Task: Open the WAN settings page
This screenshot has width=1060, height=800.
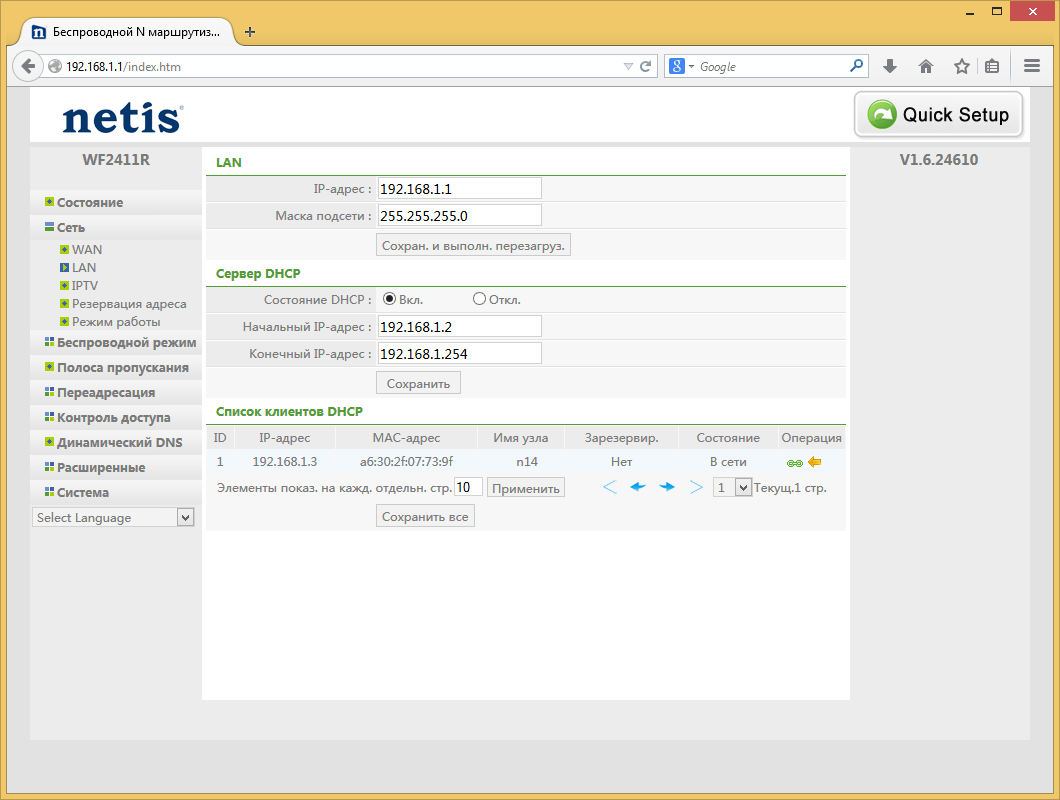Action: click(x=87, y=250)
